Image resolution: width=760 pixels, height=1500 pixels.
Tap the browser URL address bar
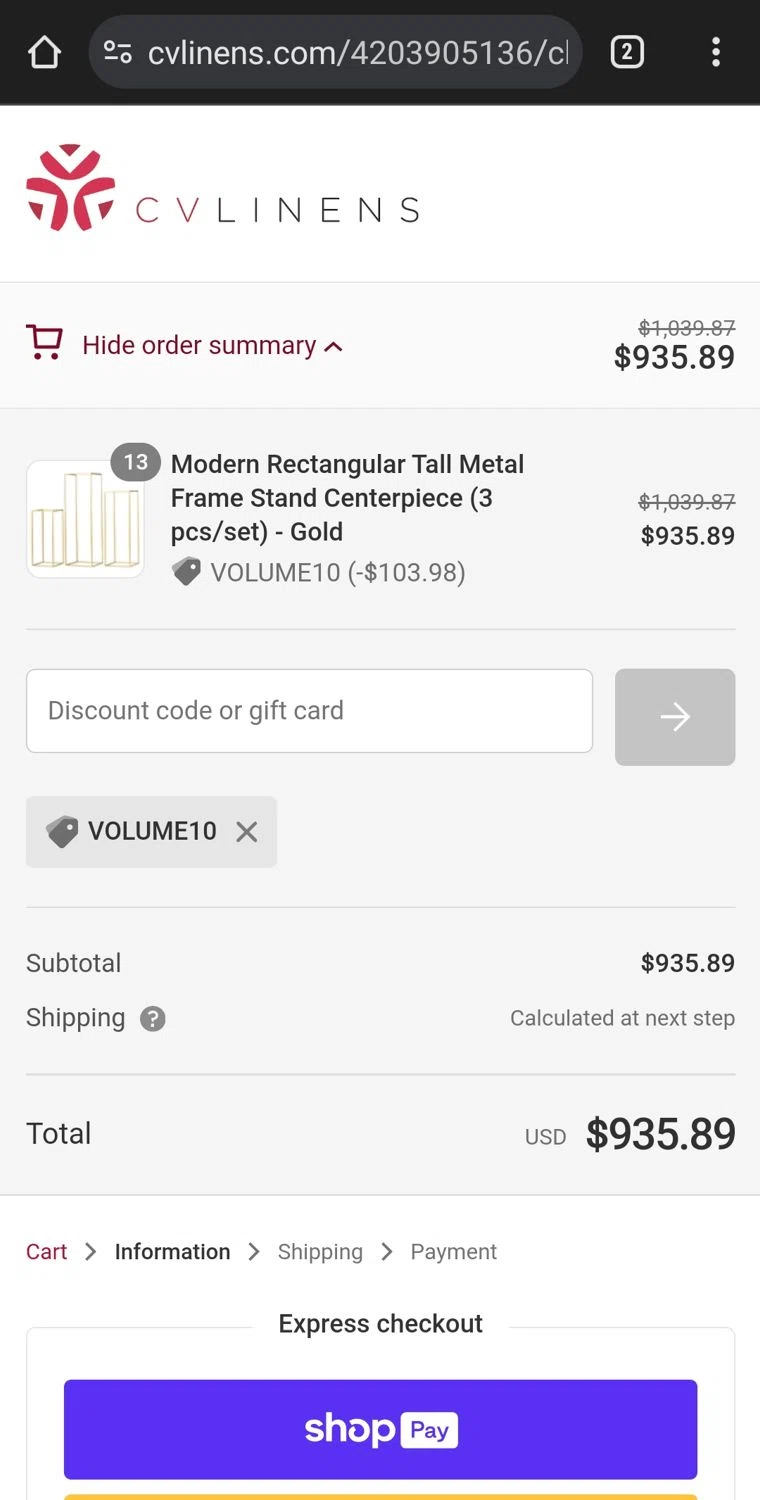[357, 52]
